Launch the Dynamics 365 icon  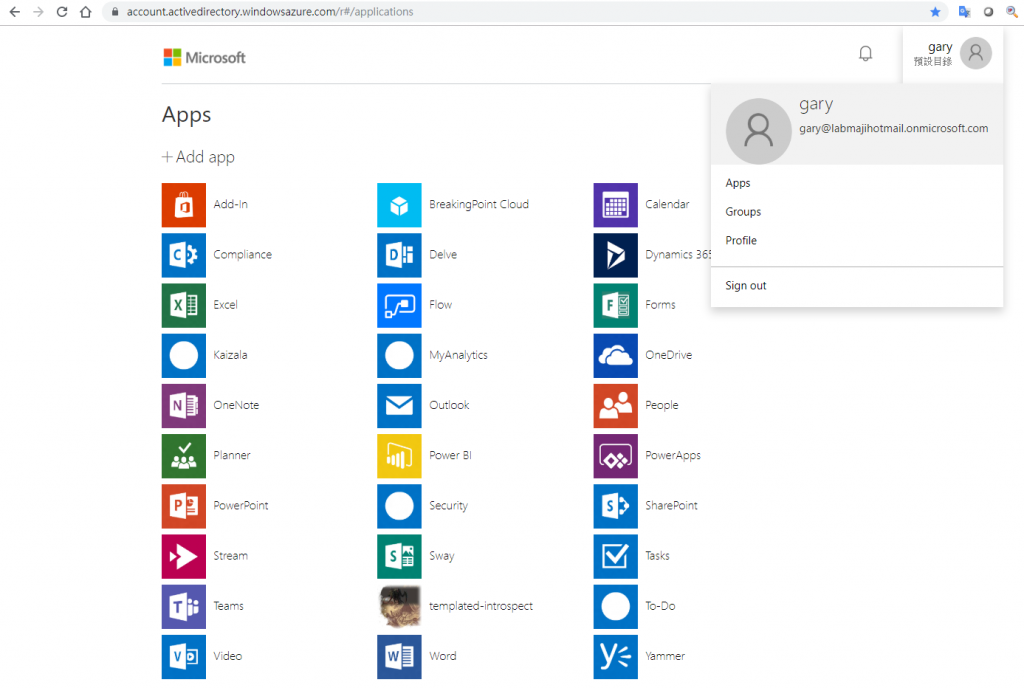[615, 255]
